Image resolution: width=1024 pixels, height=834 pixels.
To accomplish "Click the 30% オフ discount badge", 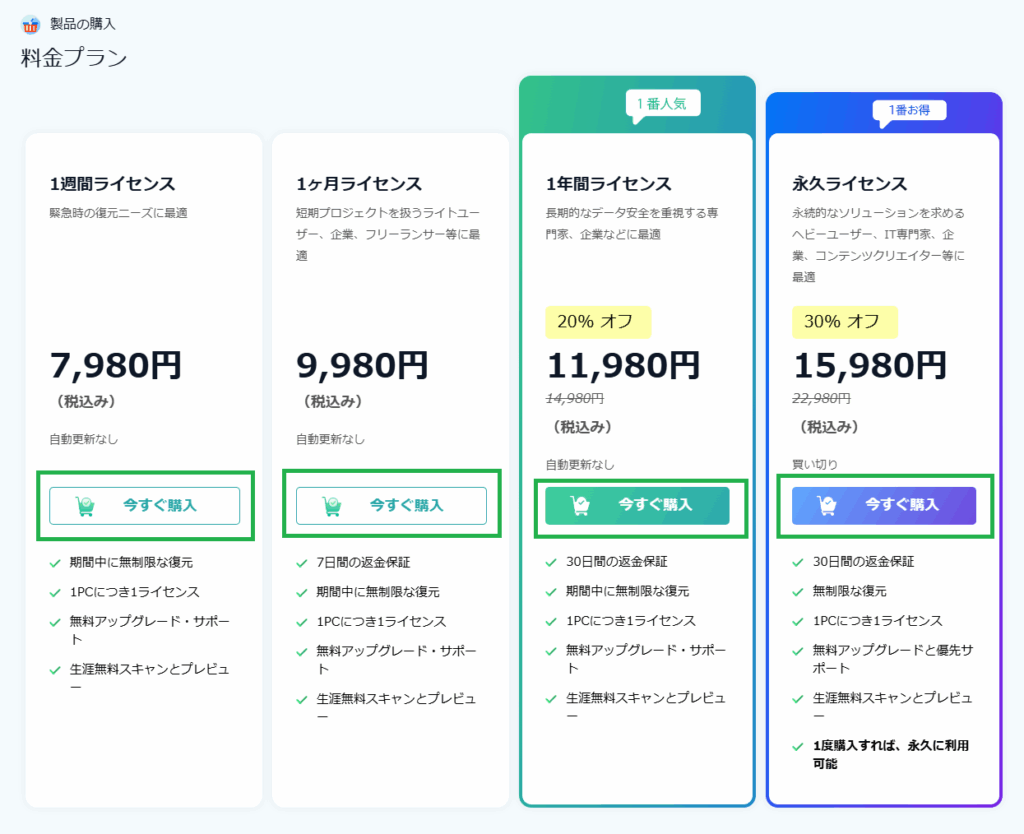I will pyautogui.click(x=844, y=323).
